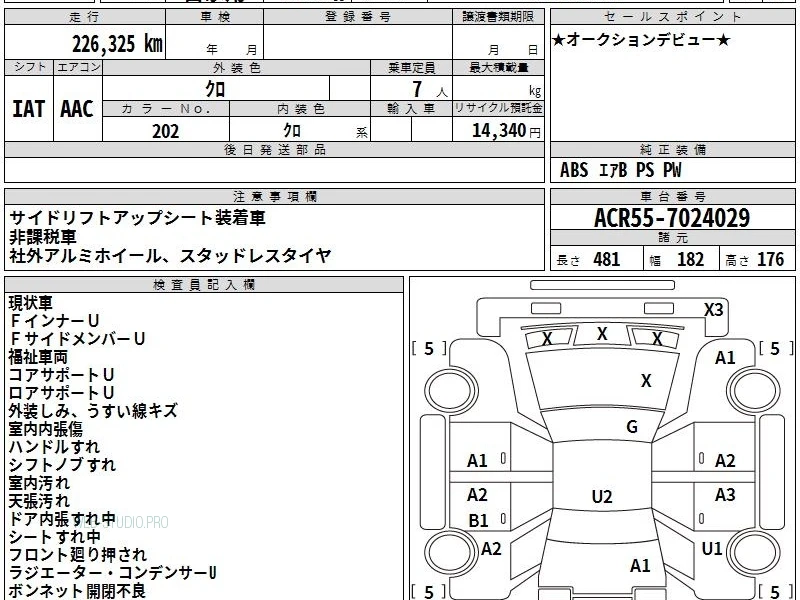Click the mileage value 226,325 km
The height and width of the screenshot is (600, 800).
(x=117, y=44)
